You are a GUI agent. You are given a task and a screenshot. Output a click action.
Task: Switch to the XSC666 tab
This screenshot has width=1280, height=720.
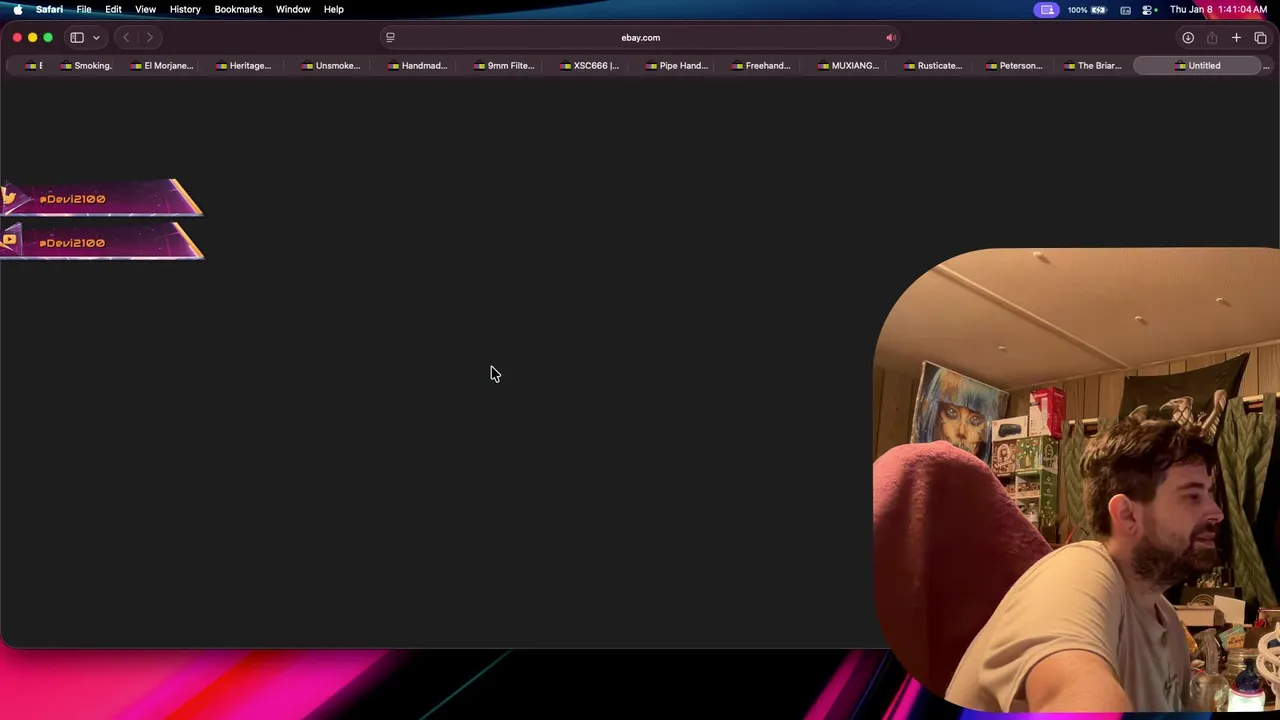[x=589, y=65]
